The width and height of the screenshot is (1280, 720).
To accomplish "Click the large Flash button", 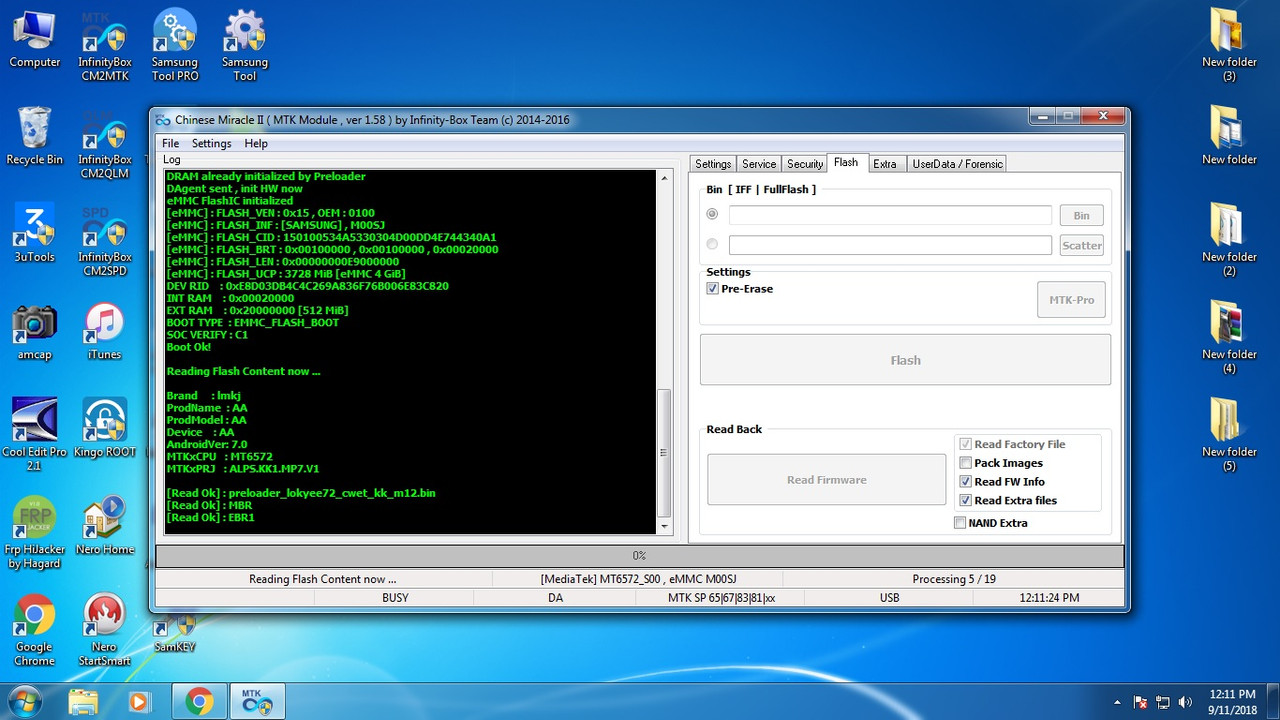I will pos(905,360).
